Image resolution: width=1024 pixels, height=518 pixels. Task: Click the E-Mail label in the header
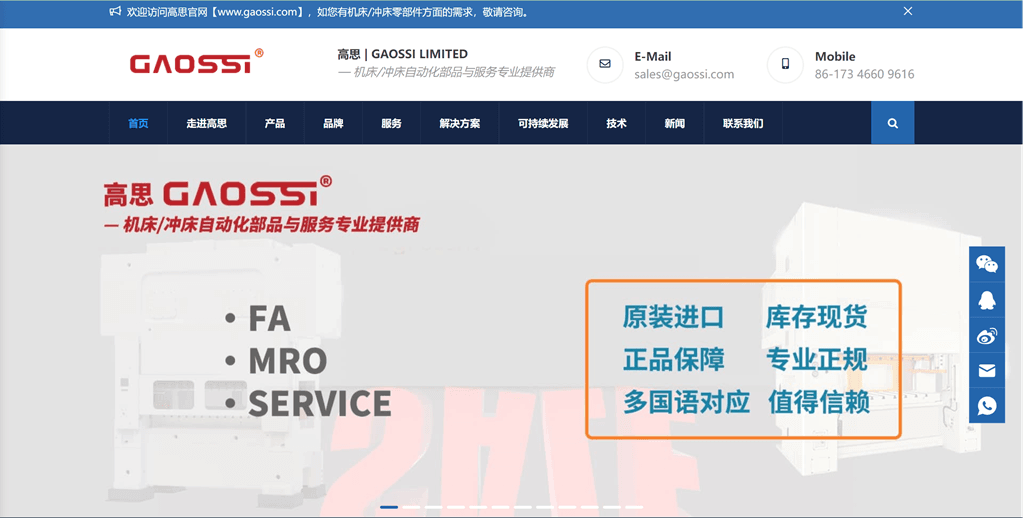(652, 57)
